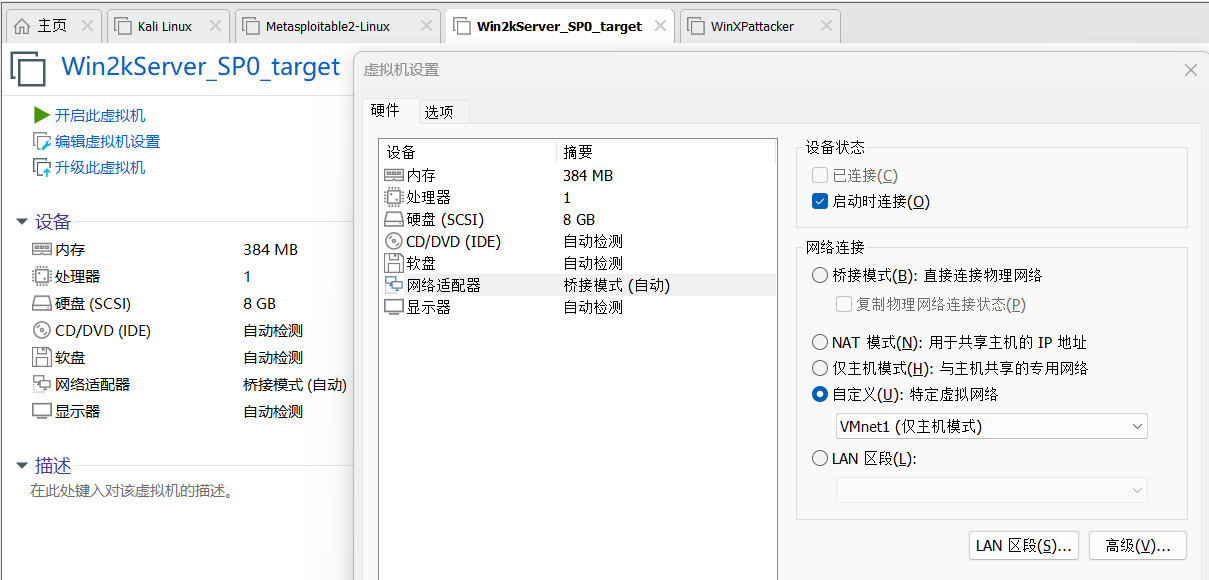The height and width of the screenshot is (580, 1209).
Task: Close the 主页 tab
Action: 87,26
